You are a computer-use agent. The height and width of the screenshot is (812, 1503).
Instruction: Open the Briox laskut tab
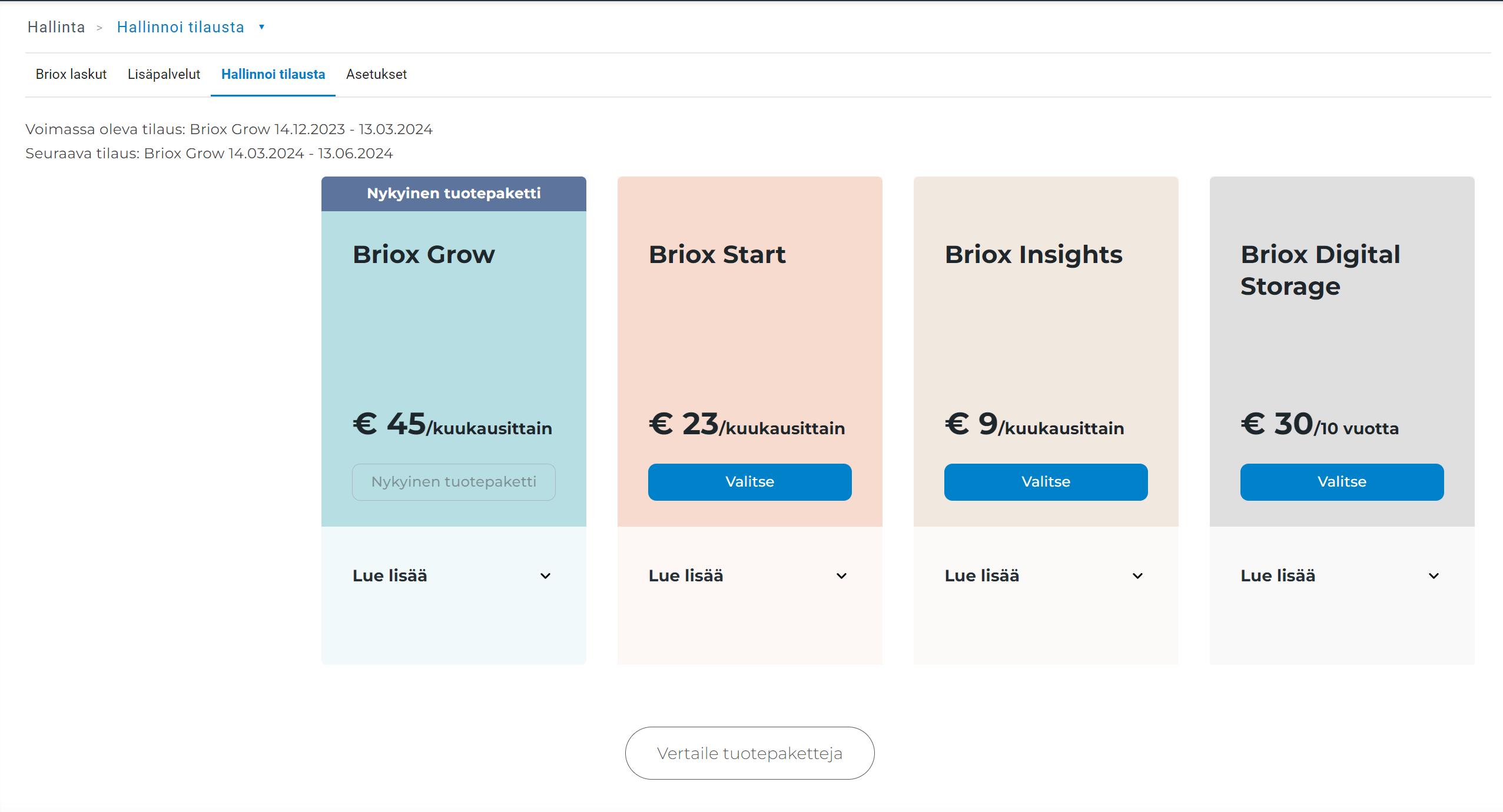71,74
